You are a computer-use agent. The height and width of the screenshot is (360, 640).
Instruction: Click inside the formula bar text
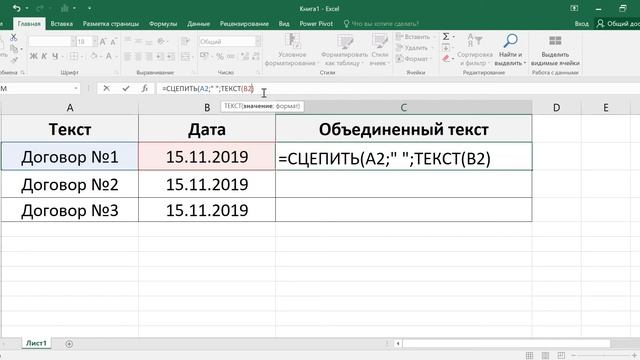tap(208, 88)
